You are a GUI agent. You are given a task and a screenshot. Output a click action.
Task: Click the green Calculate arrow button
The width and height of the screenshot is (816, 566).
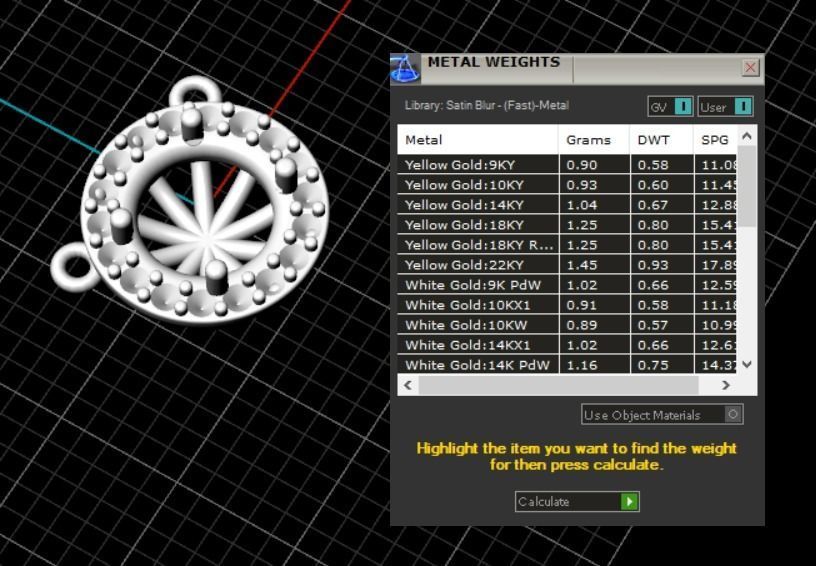point(629,501)
